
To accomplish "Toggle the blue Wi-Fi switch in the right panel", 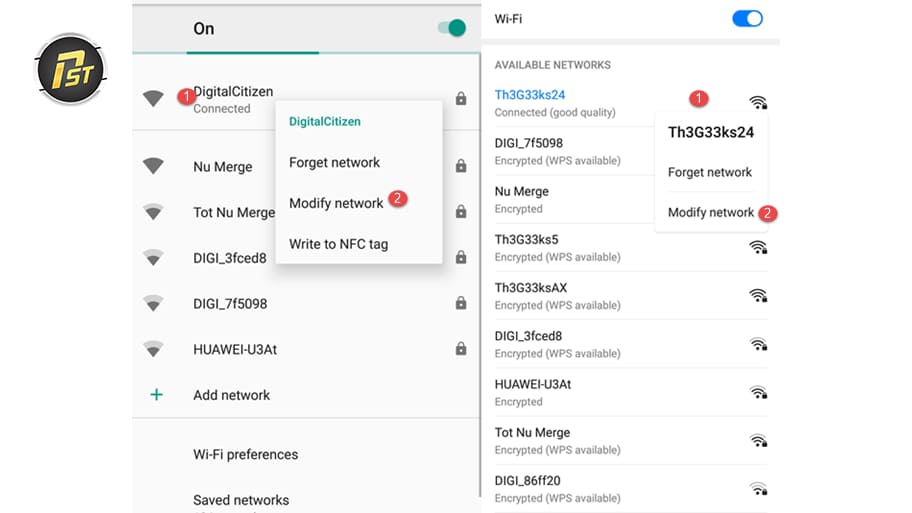I will pos(747,19).
